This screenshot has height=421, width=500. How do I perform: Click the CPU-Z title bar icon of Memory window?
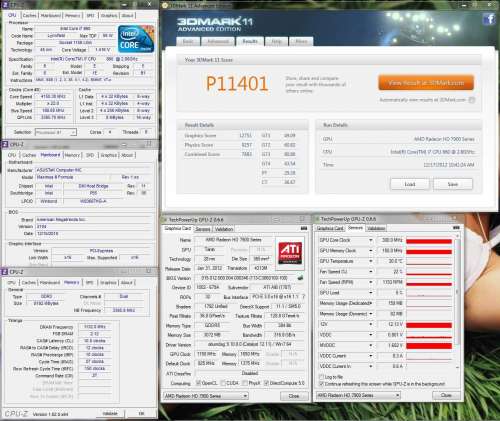pos(5,272)
